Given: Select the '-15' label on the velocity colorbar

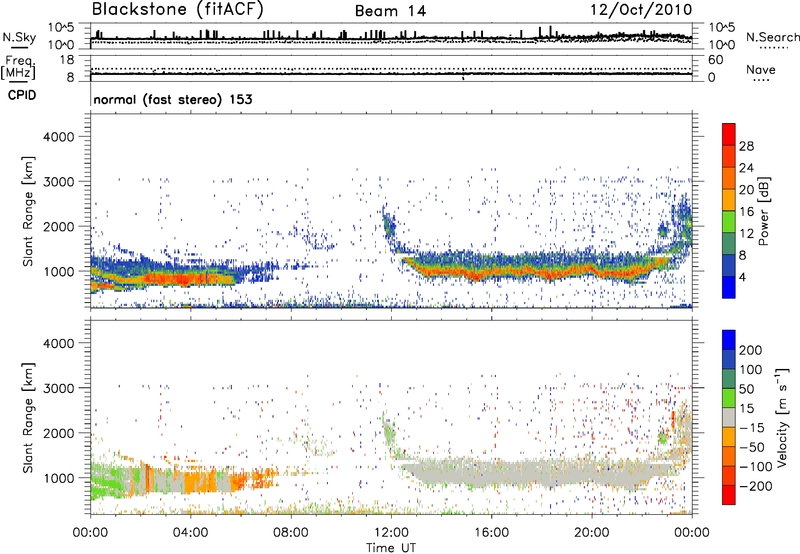Looking at the screenshot, I should pos(752,428).
